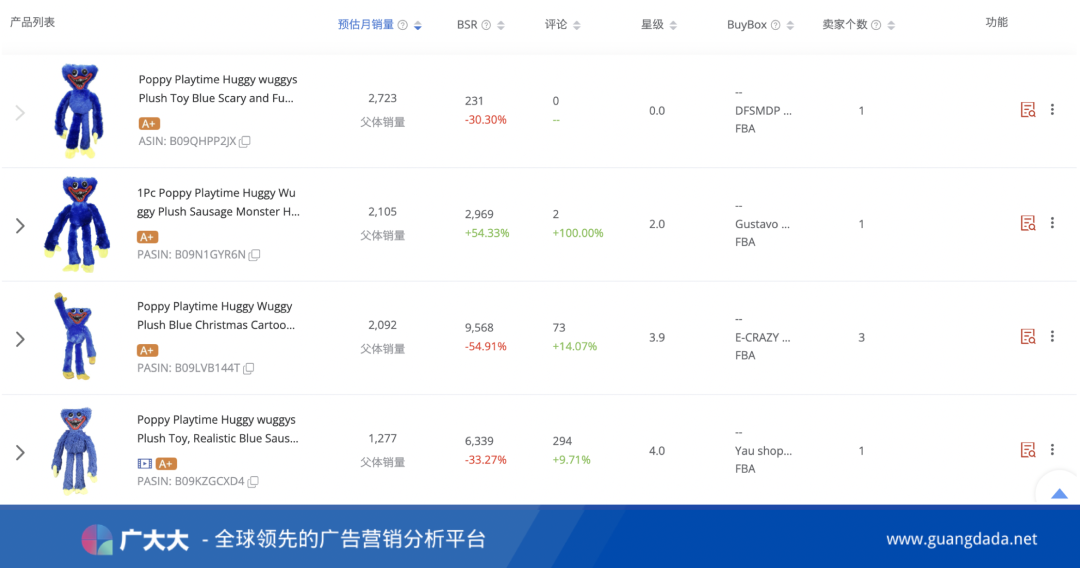Sort by 星级 arrows
The width and height of the screenshot is (1080, 568).
673,25
